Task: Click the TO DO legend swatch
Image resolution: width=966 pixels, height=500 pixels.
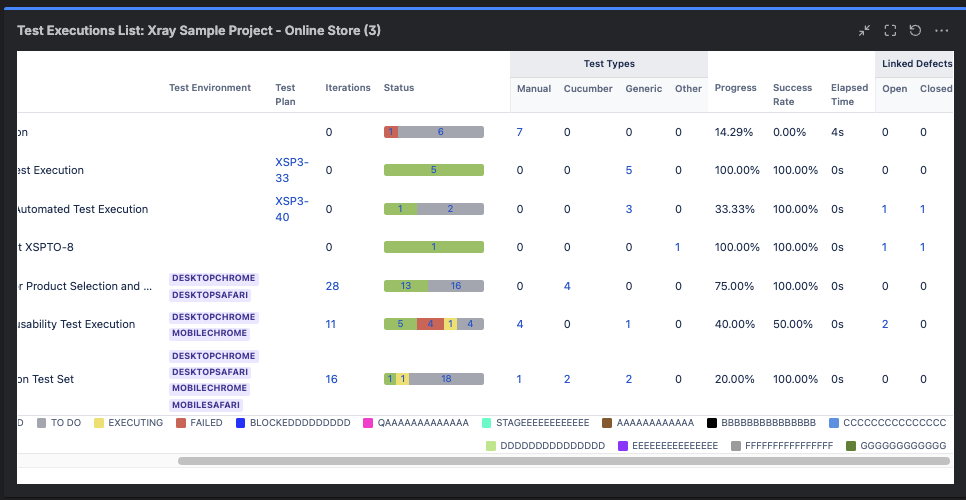Action: click(x=42, y=423)
